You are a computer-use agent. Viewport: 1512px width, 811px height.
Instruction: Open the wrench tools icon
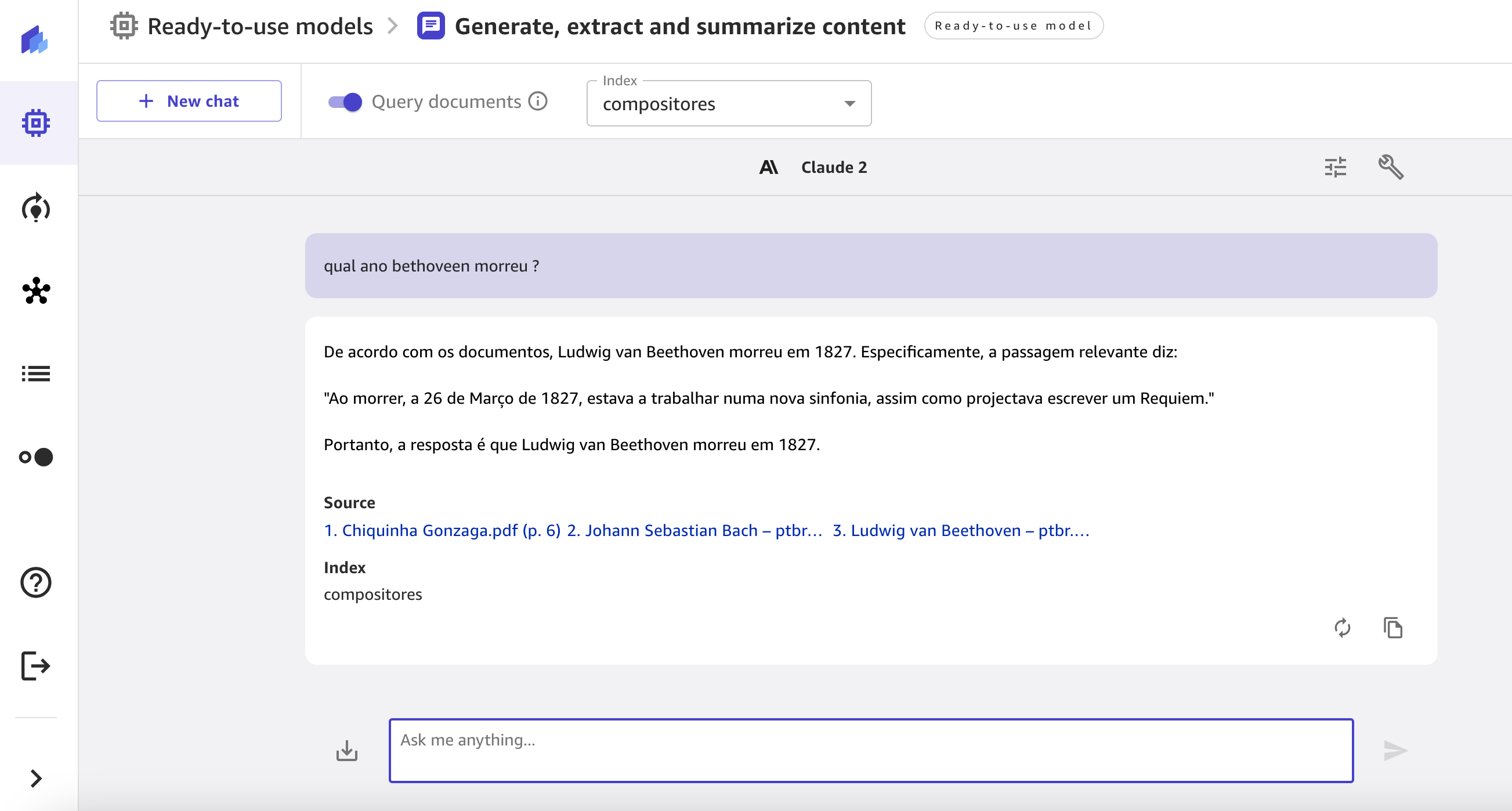point(1391,167)
